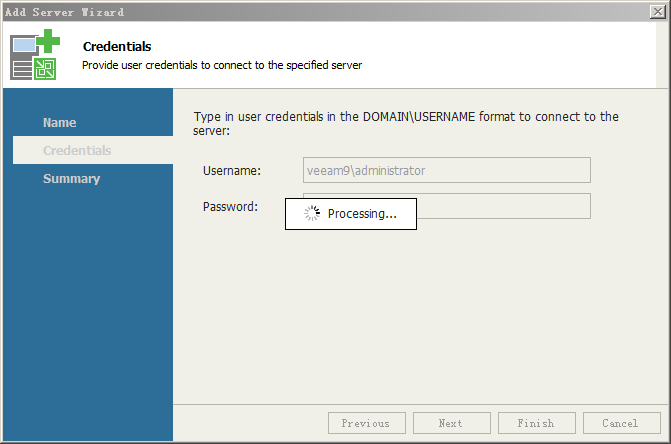The image size is (671, 444).
Task: Click the Finish button
Action: tap(537, 423)
